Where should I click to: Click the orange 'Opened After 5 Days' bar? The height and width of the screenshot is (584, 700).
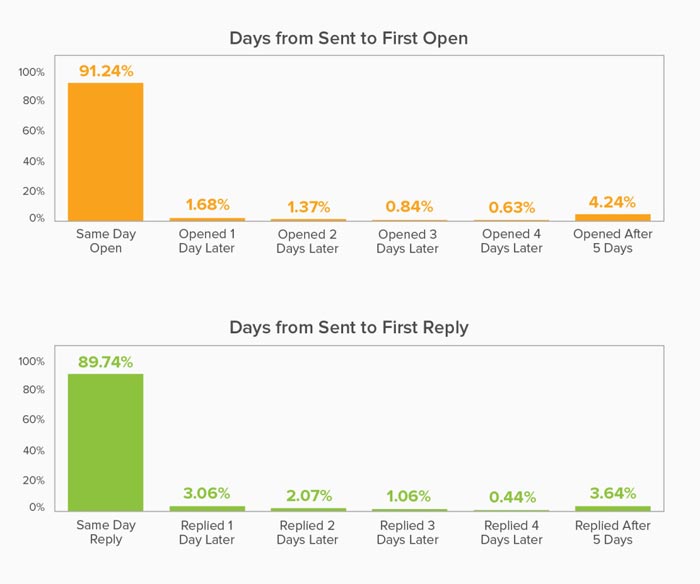pos(612,217)
